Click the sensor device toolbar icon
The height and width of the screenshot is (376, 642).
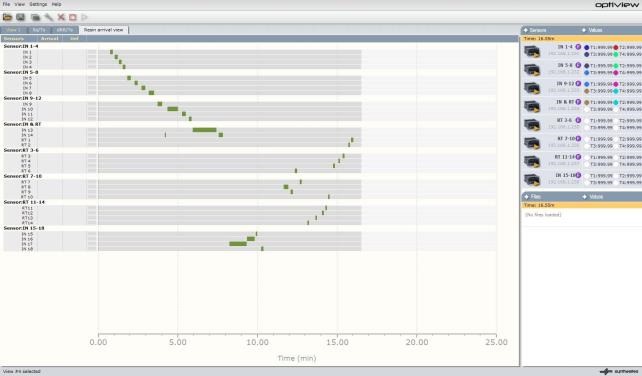pyautogui.click(x=36, y=17)
